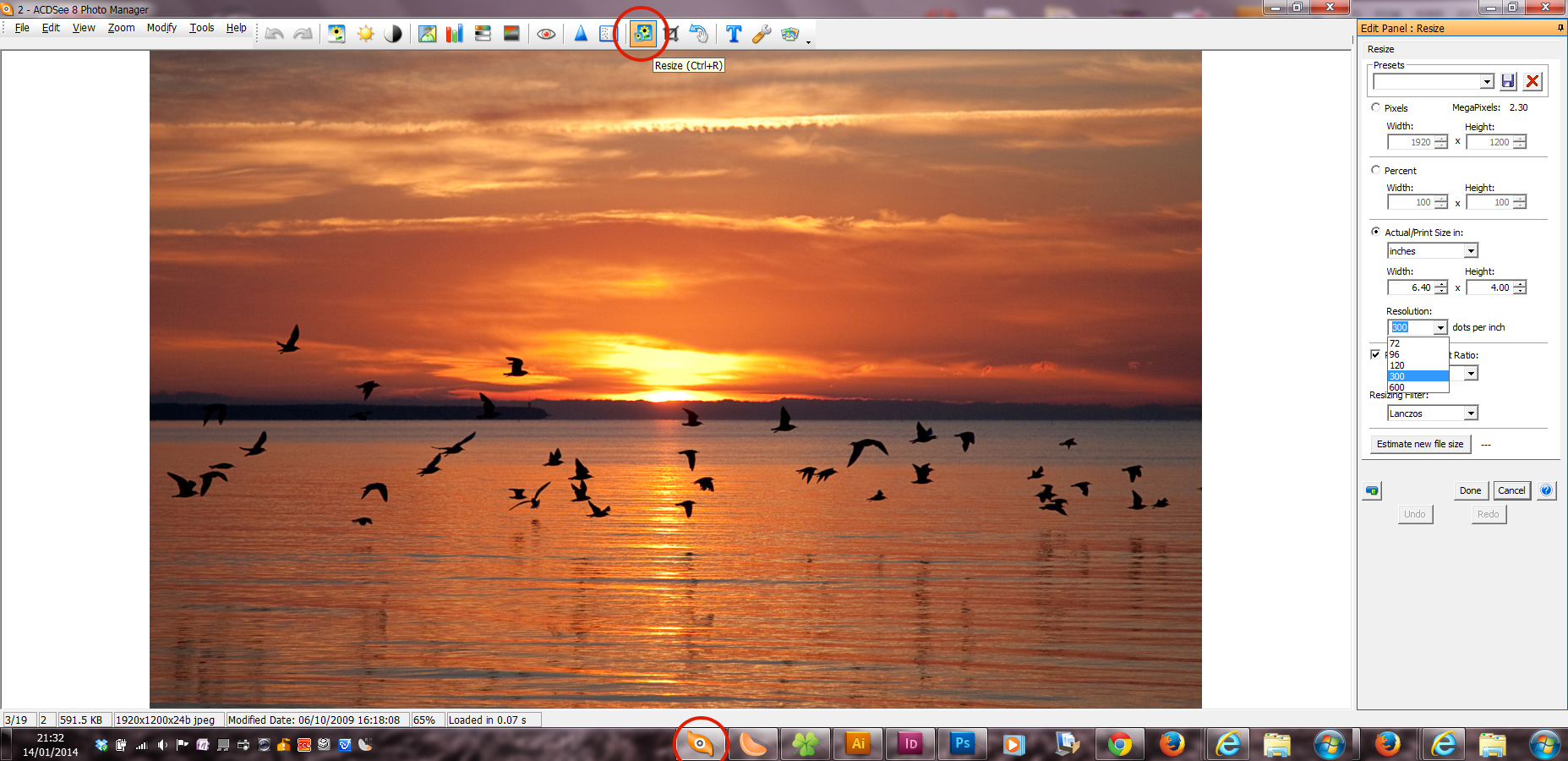
Task: Open the Zoom menu
Action: pos(121,28)
